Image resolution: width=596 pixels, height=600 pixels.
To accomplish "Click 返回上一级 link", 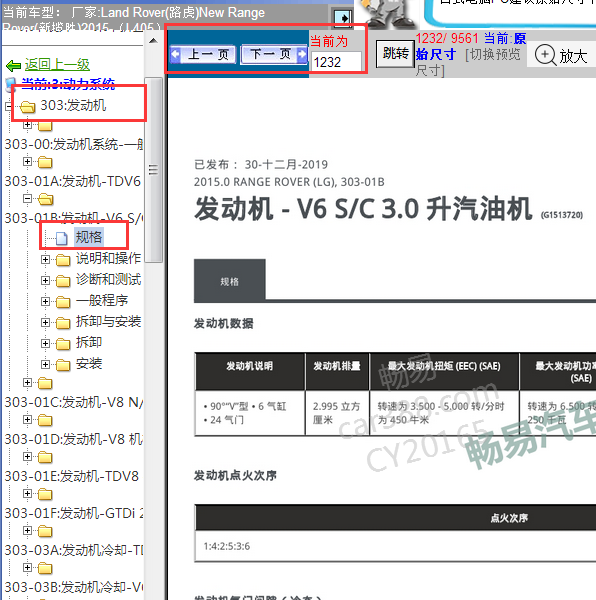I will (57, 64).
